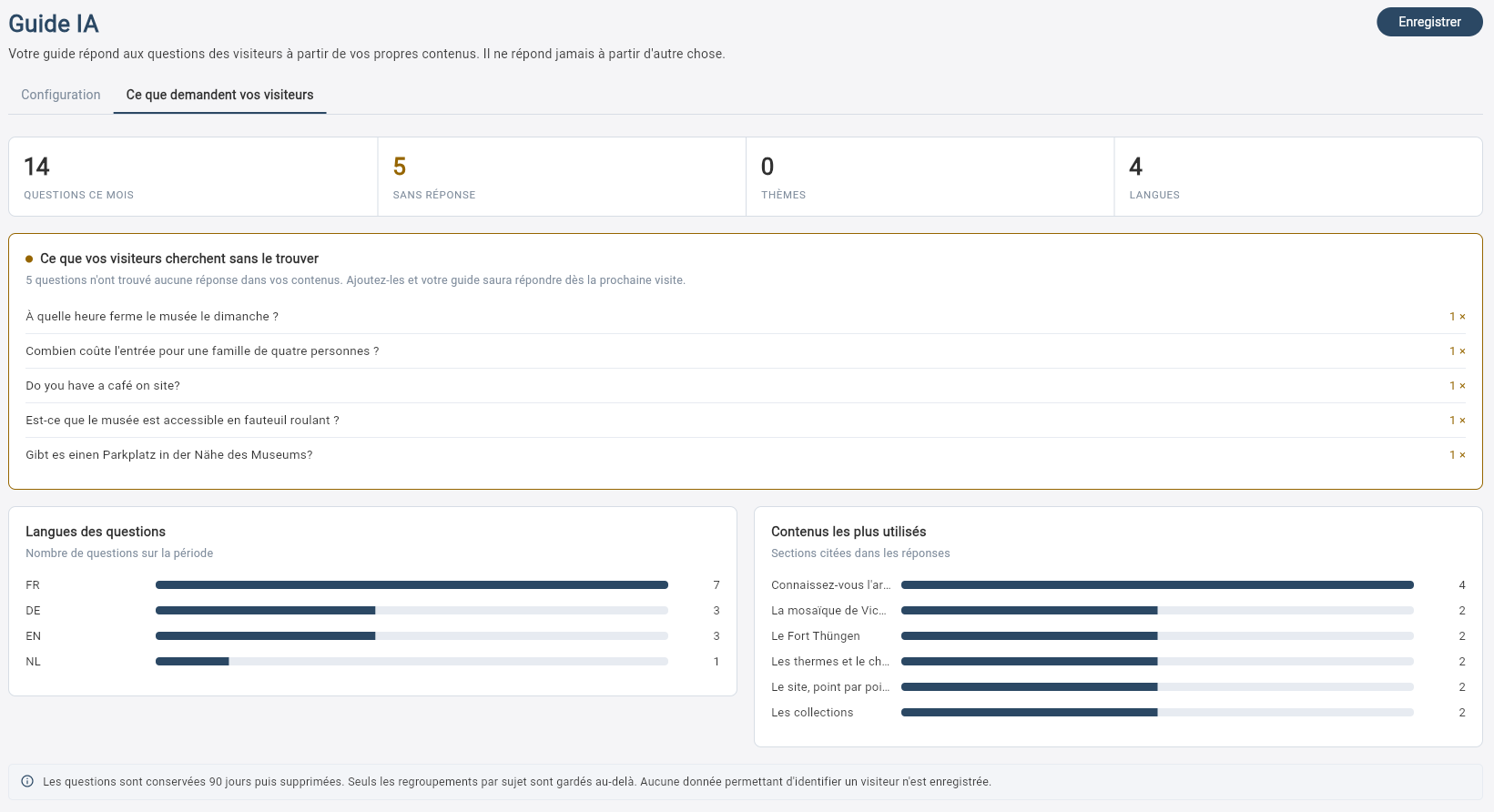The height and width of the screenshot is (812, 1494).
Task: Click the amber dot beside unanswered questions heading
Action: tap(29, 259)
